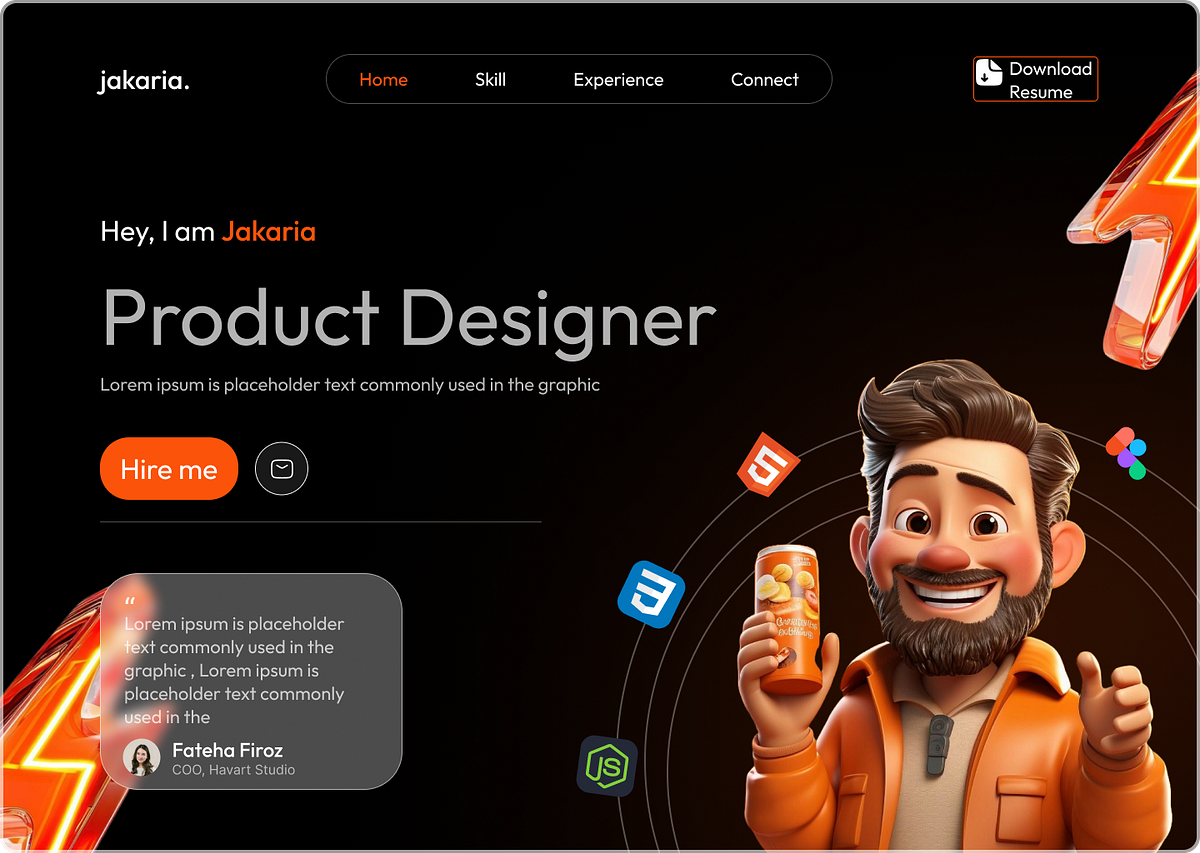Open the Skill section from the navbar
The height and width of the screenshot is (853, 1200).
click(x=490, y=79)
